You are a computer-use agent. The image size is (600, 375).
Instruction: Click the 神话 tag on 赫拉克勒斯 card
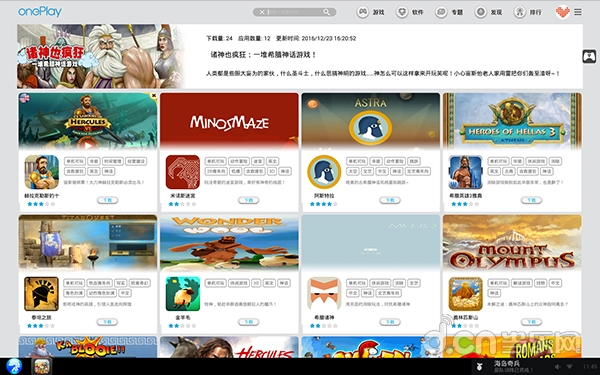[x=109, y=171]
